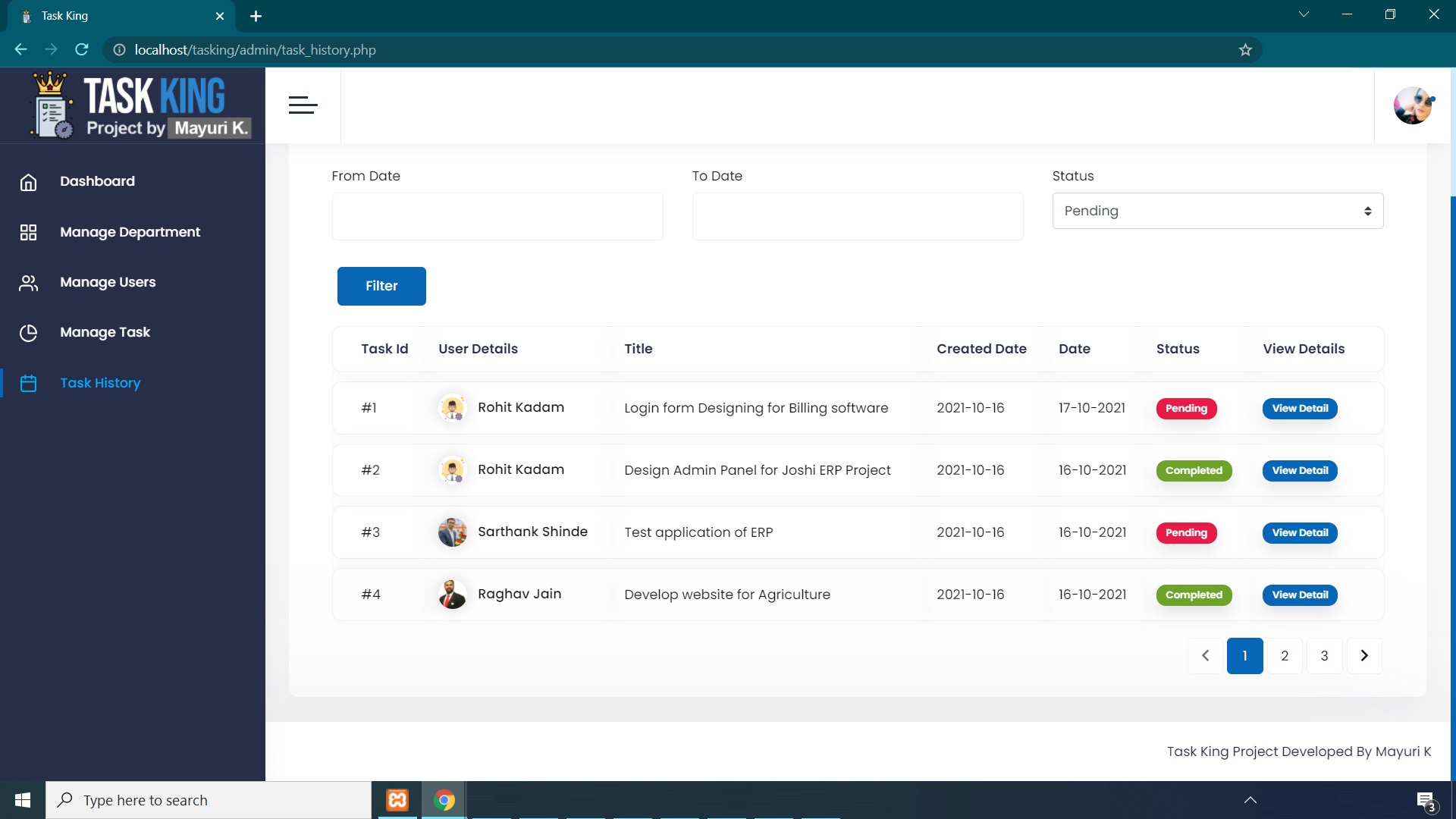
Task: View Detail for Design Admin Panel task
Action: pos(1300,470)
